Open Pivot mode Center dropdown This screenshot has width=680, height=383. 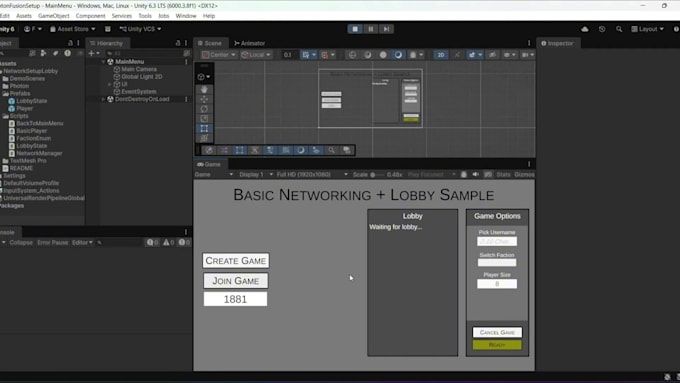[219, 55]
